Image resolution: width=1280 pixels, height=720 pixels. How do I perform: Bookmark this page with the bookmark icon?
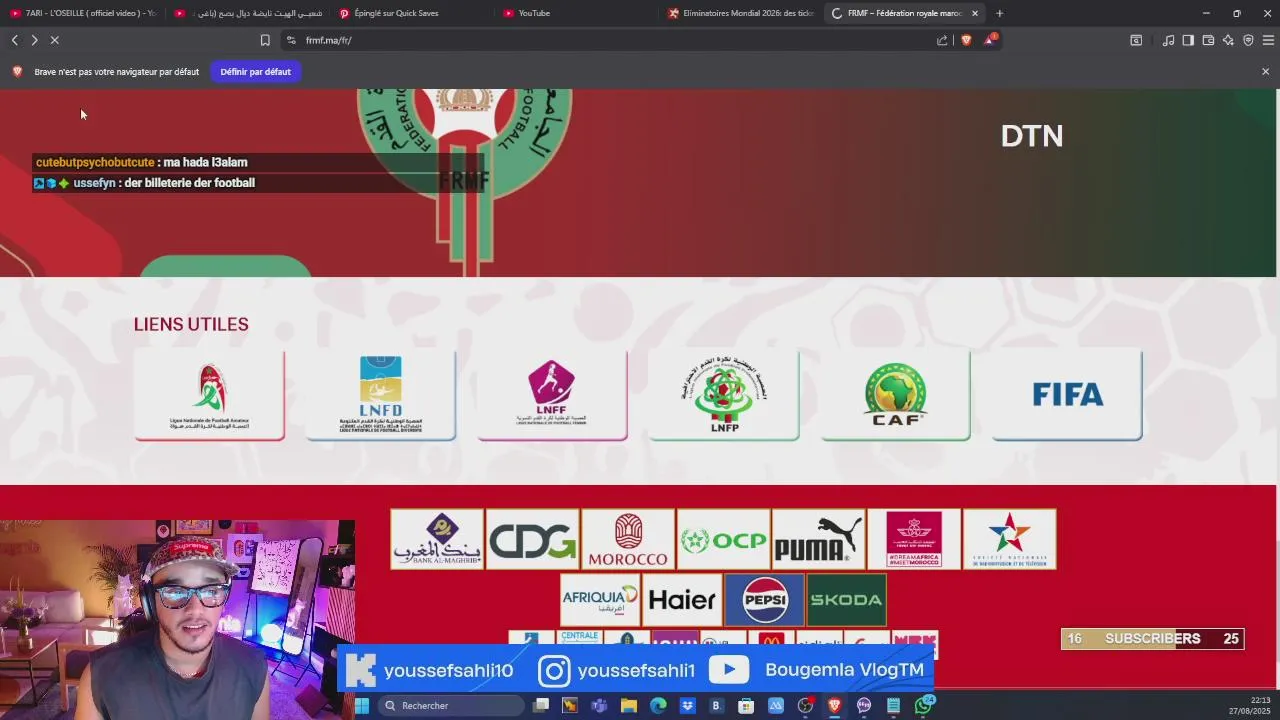265,40
